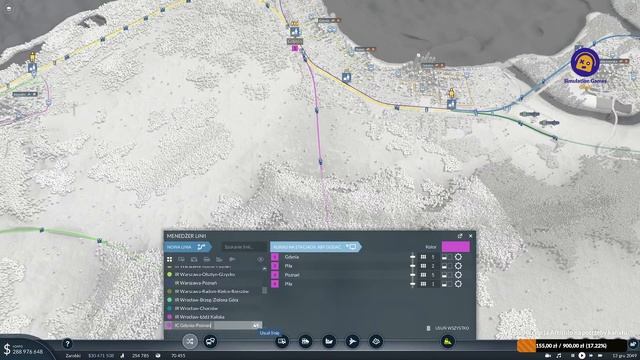
Task: Tick the checkbox for Gdynia stop
Action: (x=450, y=257)
